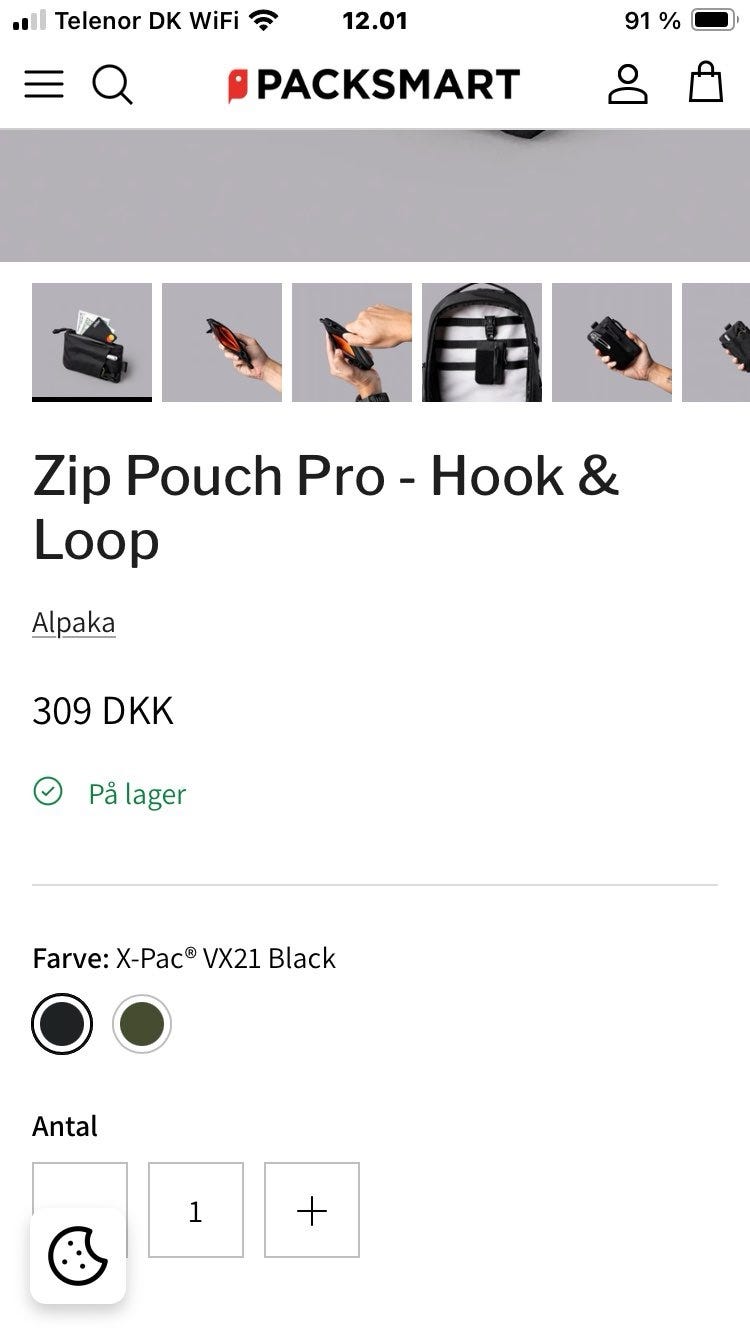
Task: Click the green in-stock checkmark icon
Action: pyautogui.click(x=48, y=792)
